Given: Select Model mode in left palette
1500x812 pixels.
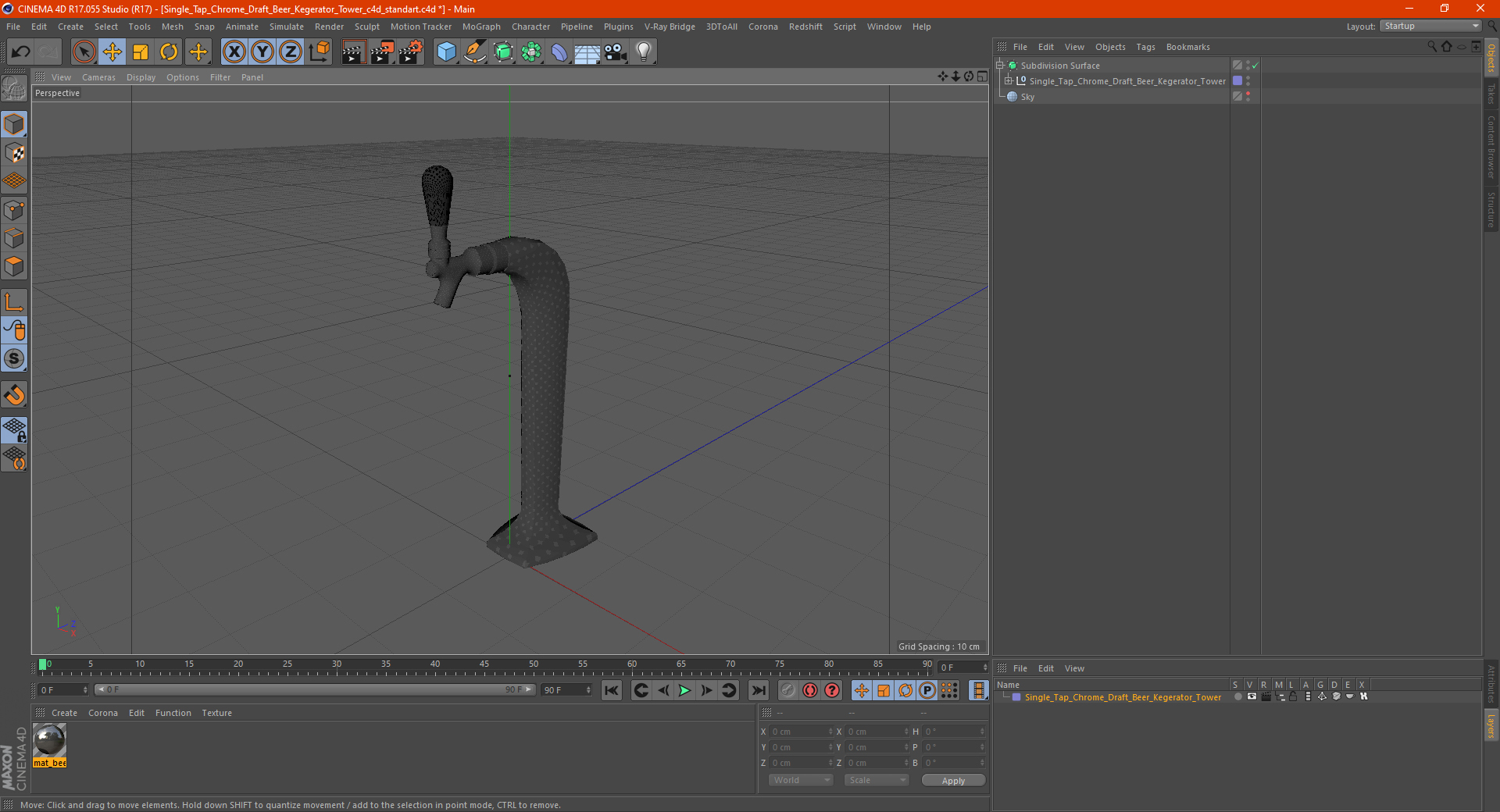Looking at the screenshot, I should 14,124.
